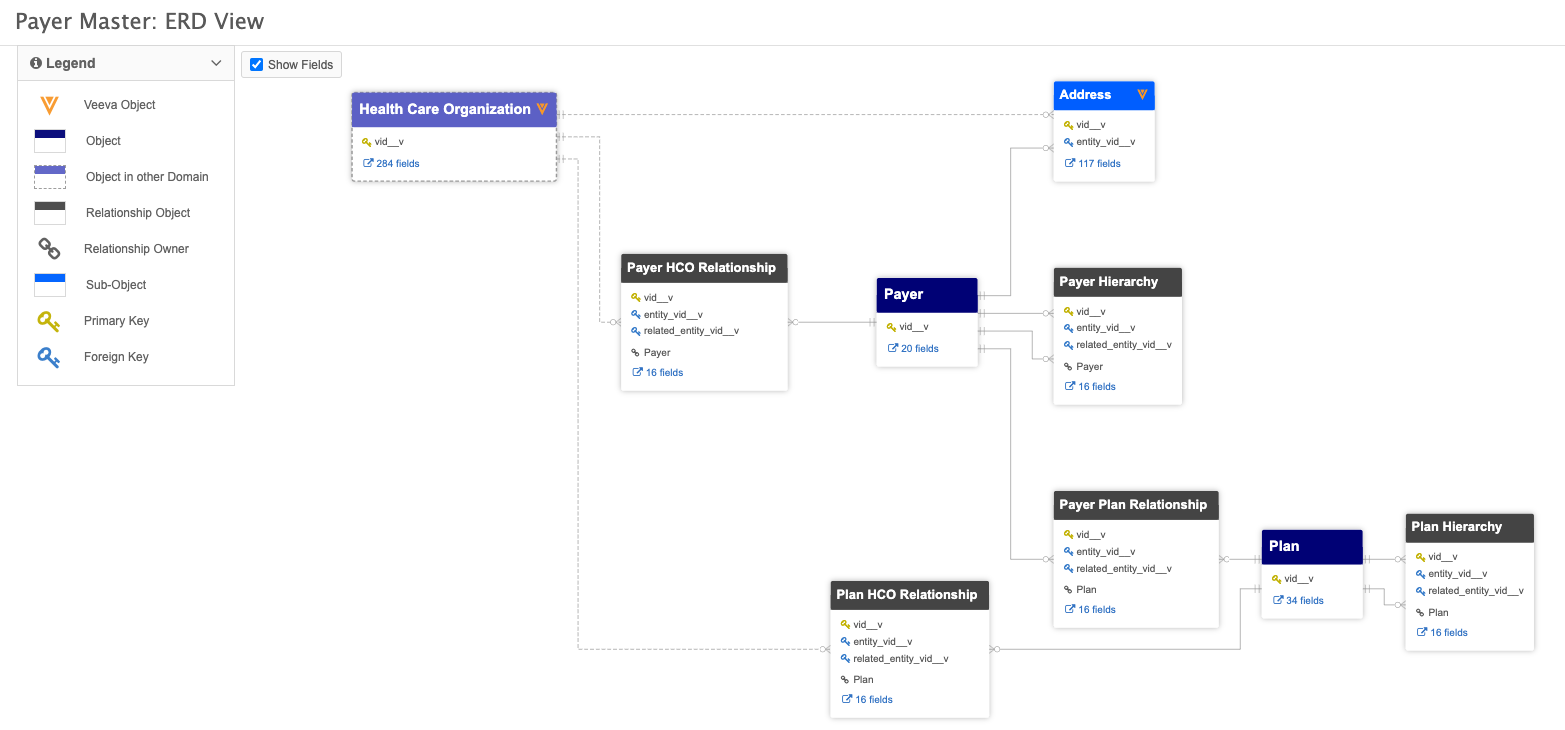Click the Relationship Owner chain-link legend icon

click(x=49, y=249)
